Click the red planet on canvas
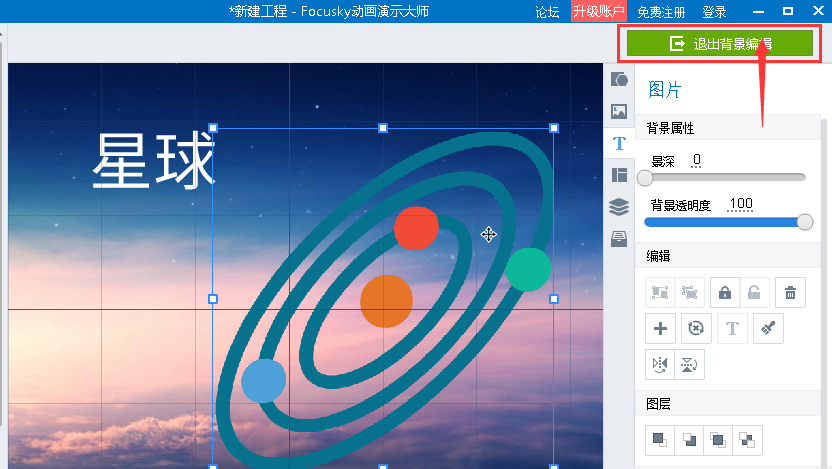This screenshot has width=832, height=469. point(417,228)
